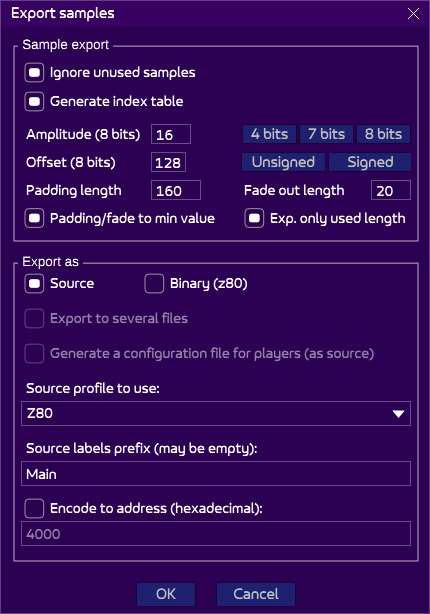Focus the Amplitude (8 bits) field
430x614 pixels.
pos(171,134)
